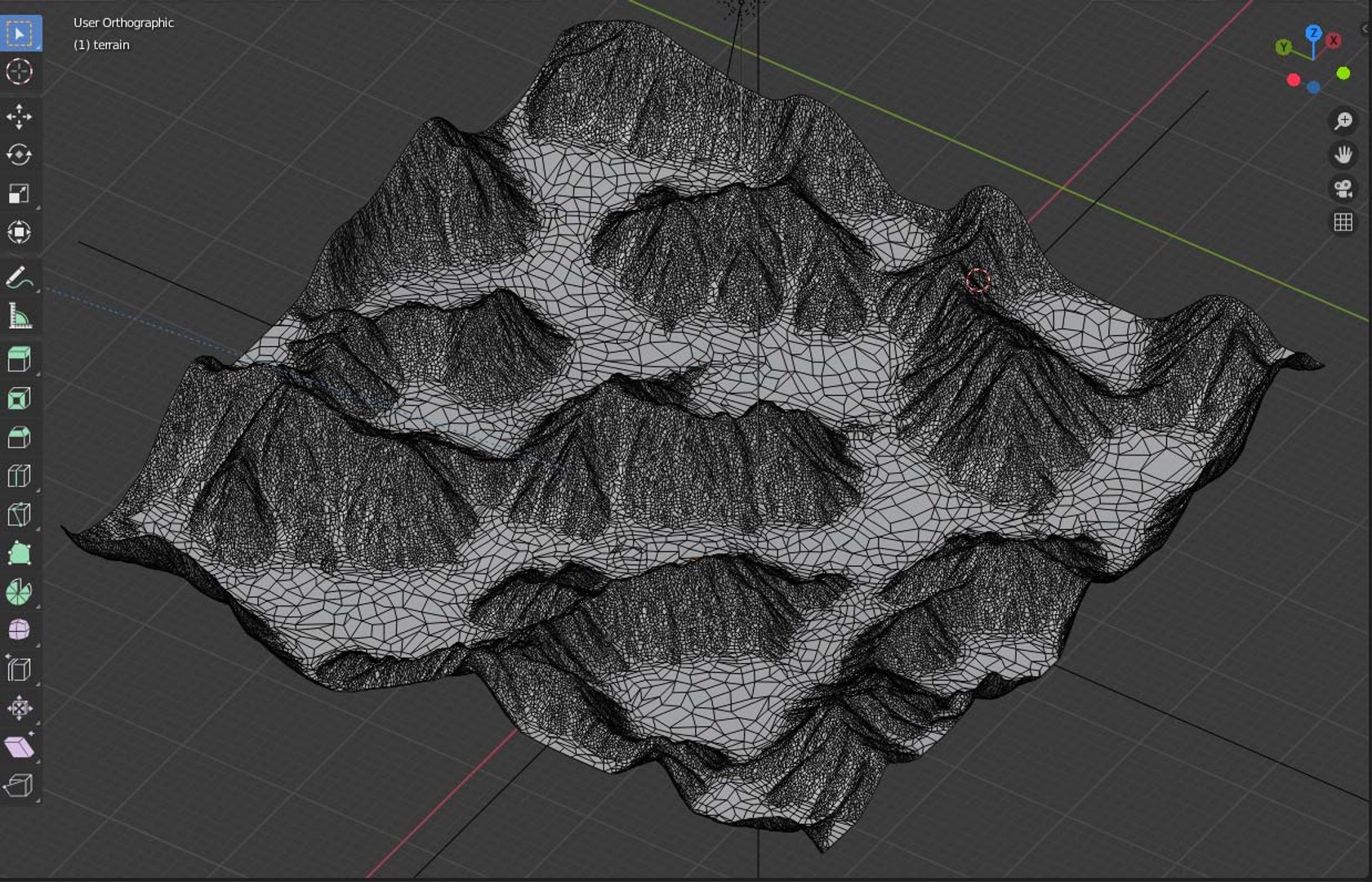Click the pan hand viewport button
Image resolution: width=1372 pixels, height=882 pixels.
tap(1343, 154)
